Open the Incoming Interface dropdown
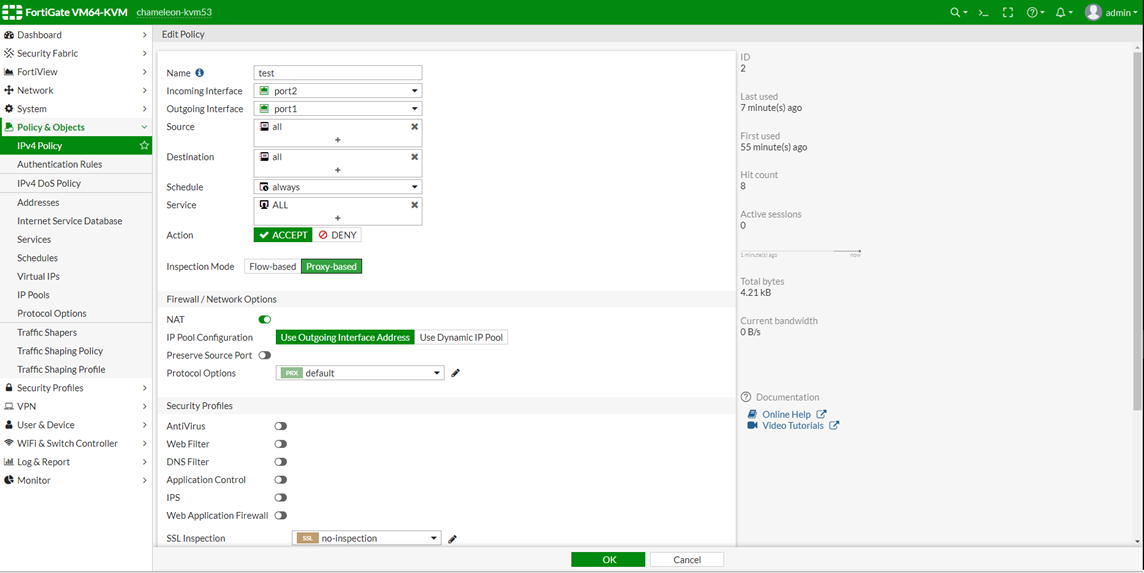The height and width of the screenshot is (573, 1144). 338,91
